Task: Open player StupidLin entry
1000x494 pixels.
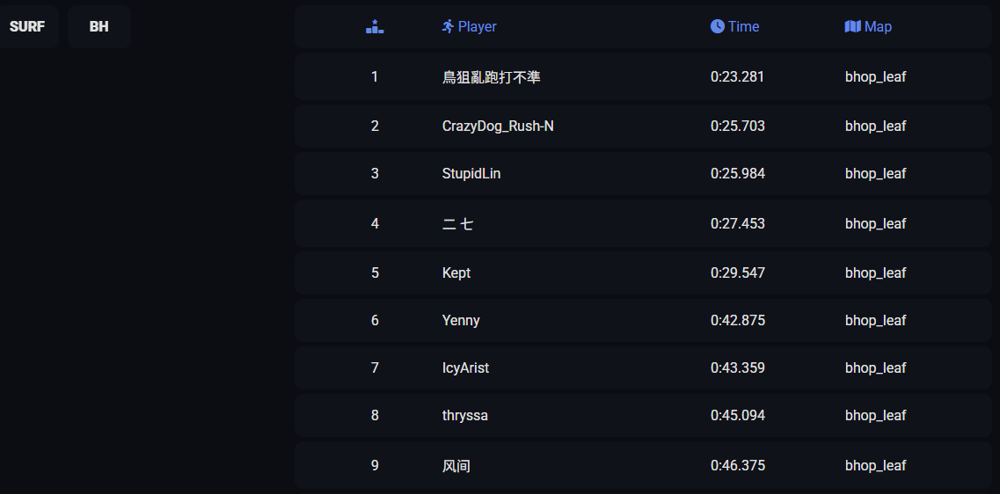Action: pos(471,173)
